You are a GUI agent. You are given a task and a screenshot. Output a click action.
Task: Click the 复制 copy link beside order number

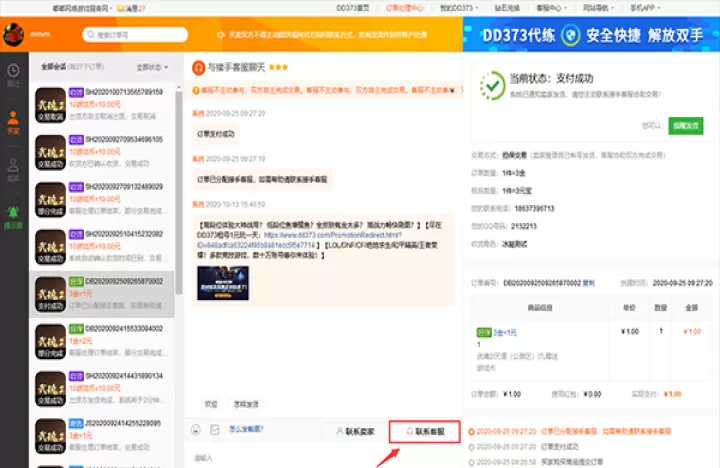589,283
